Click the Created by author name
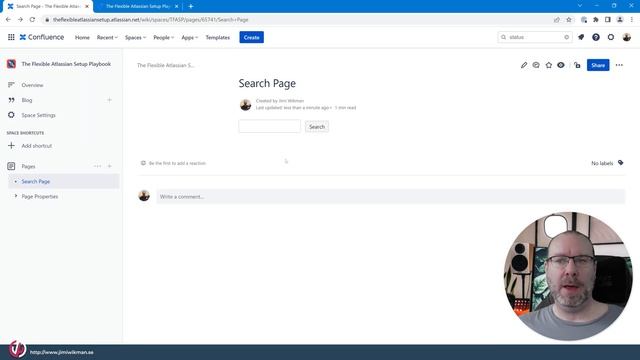Viewport: 640px width, 360px height. point(291,100)
